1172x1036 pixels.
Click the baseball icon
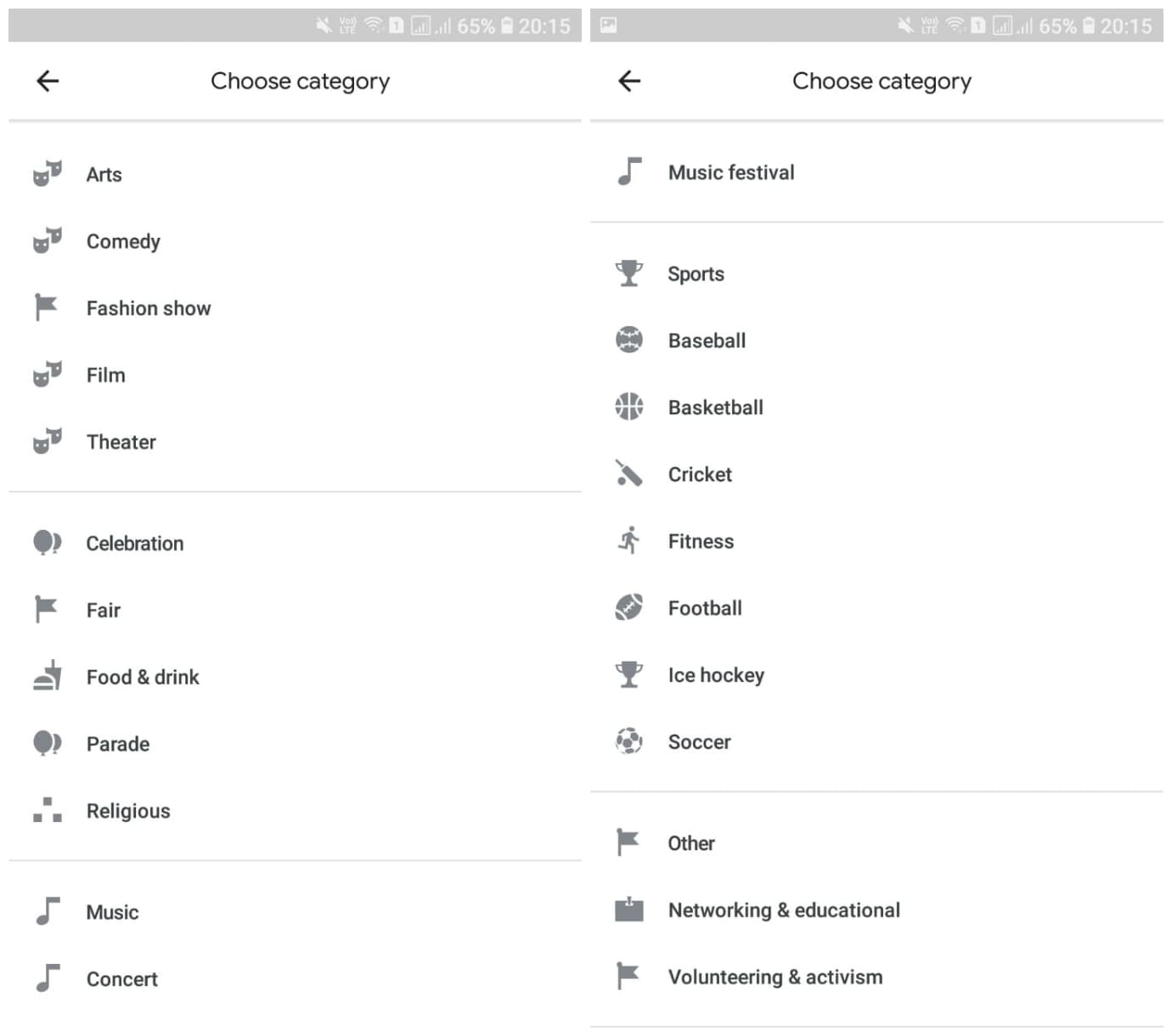(629, 341)
